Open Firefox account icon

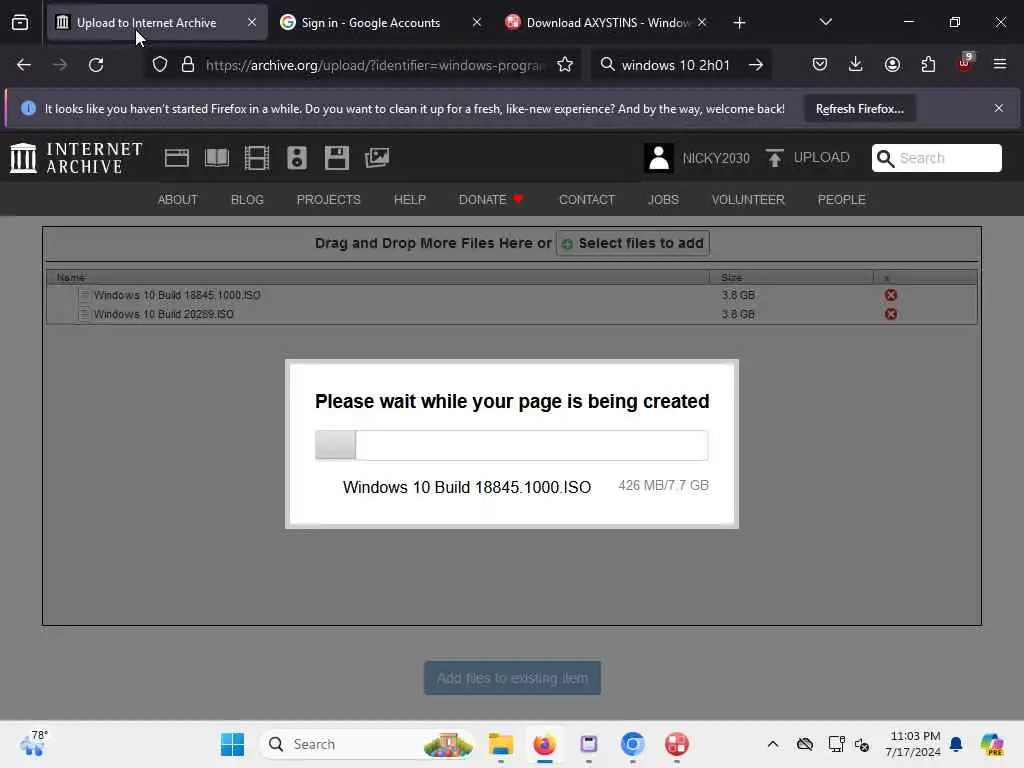click(x=892, y=64)
